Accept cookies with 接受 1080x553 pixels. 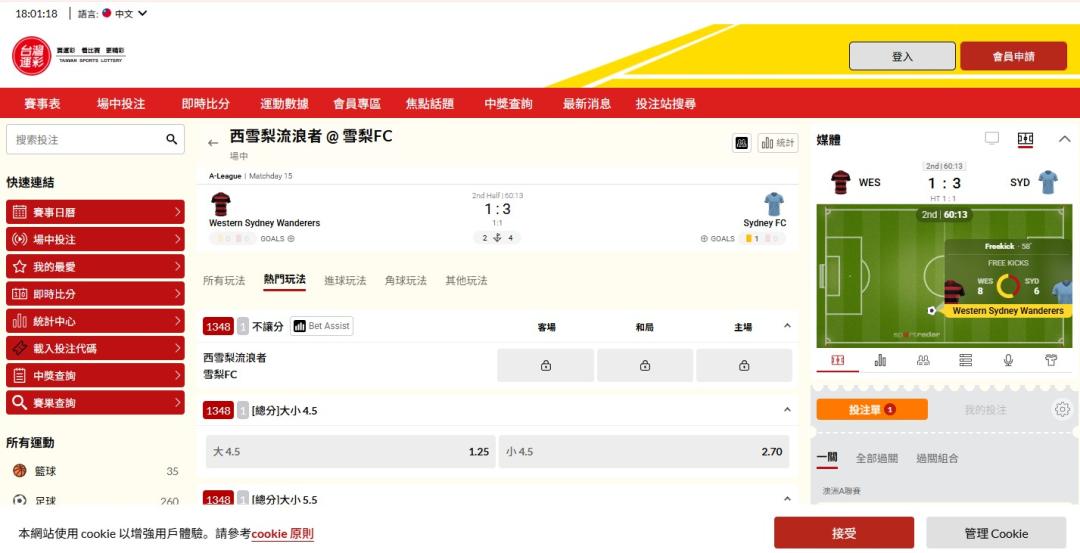point(844,533)
